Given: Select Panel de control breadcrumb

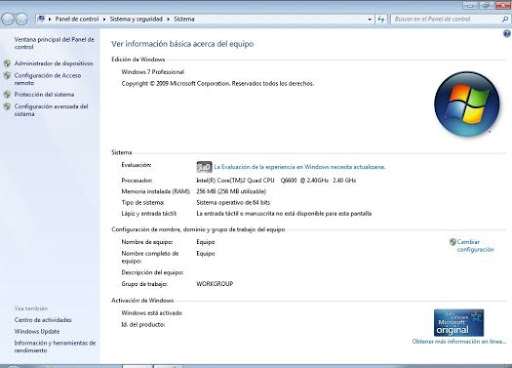Looking at the screenshot, I should pyautogui.click(x=77, y=19).
